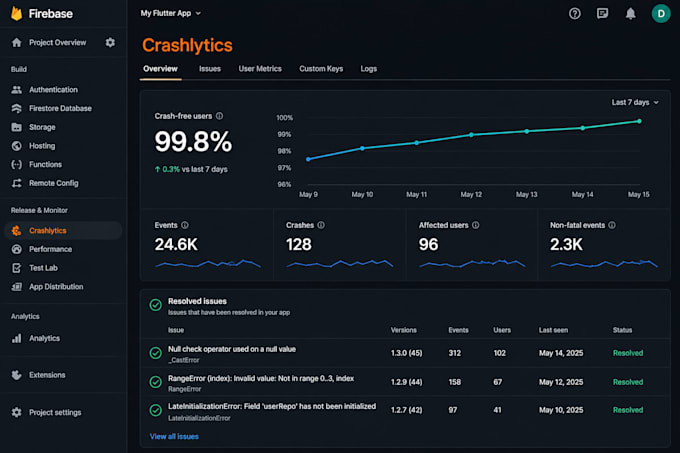The width and height of the screenshot is (680, 453).
Task: Click the May 15 data point on chart
Action: coord(639,121)
